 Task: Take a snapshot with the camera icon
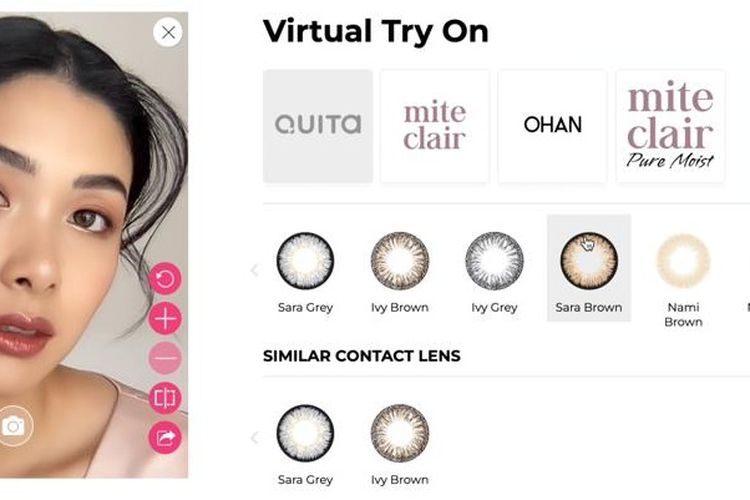pos(14,426)
